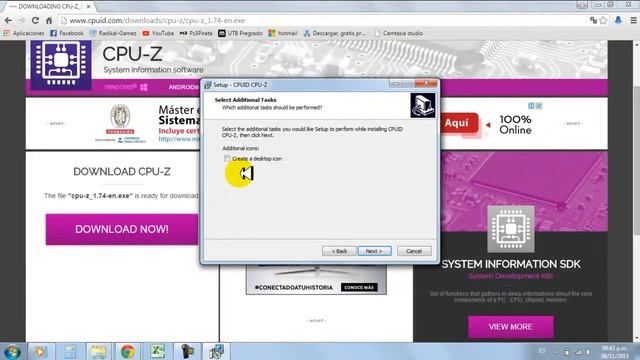The image size is (640, 360).
Task: Click the setup dialog title icon
Action: [208, 84]
